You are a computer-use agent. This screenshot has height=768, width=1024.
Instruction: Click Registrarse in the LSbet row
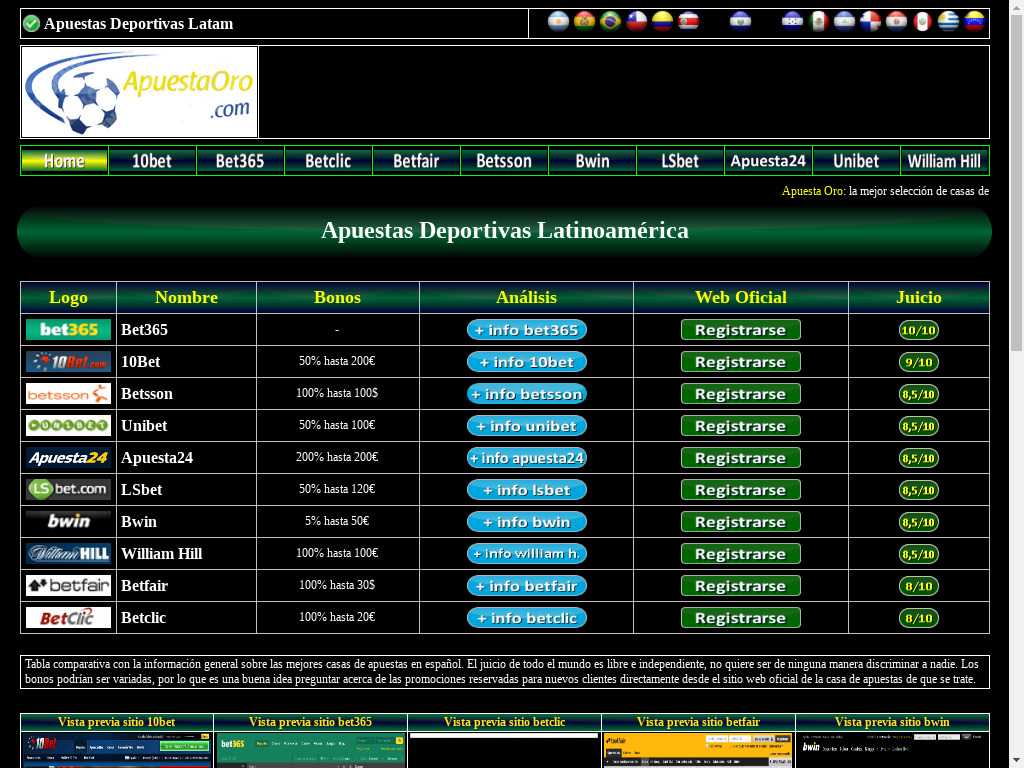[x=741, y=490]
